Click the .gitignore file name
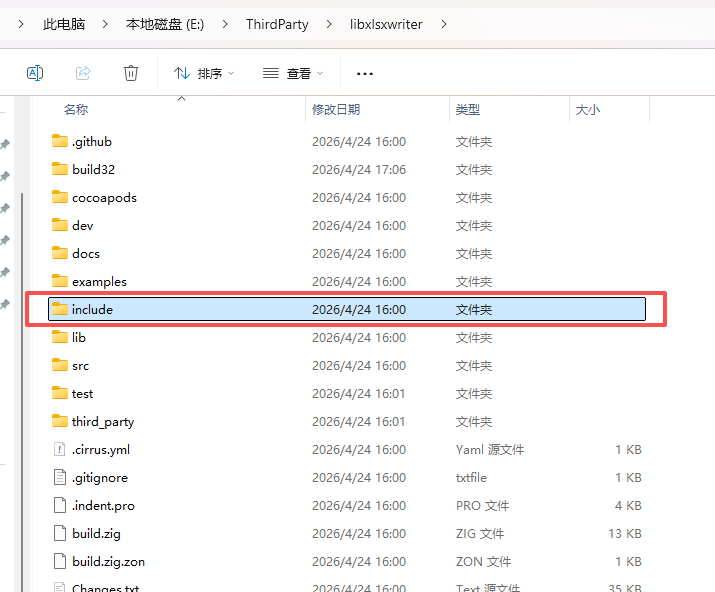This screenshot has width=715, height=592. (100, 478)
